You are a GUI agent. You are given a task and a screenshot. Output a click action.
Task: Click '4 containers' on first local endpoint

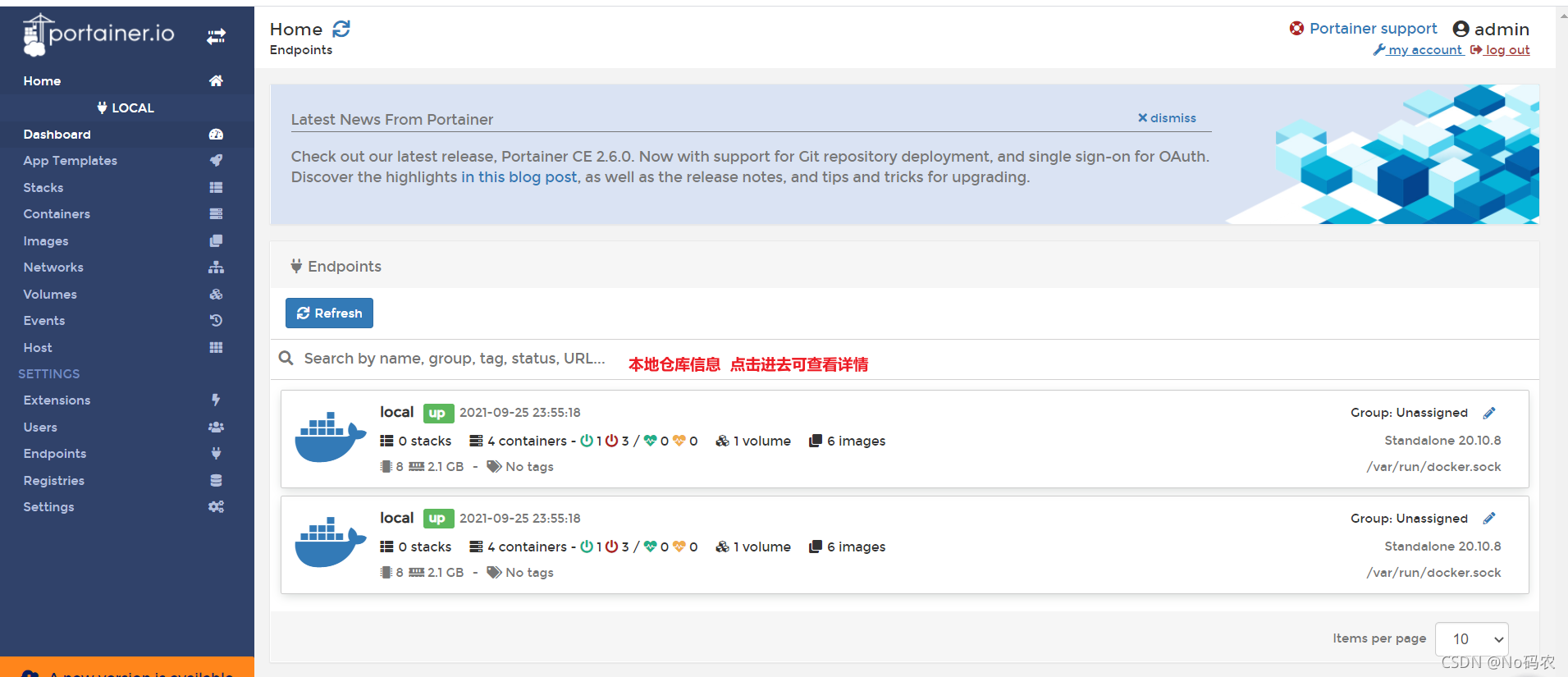(518, 441)
